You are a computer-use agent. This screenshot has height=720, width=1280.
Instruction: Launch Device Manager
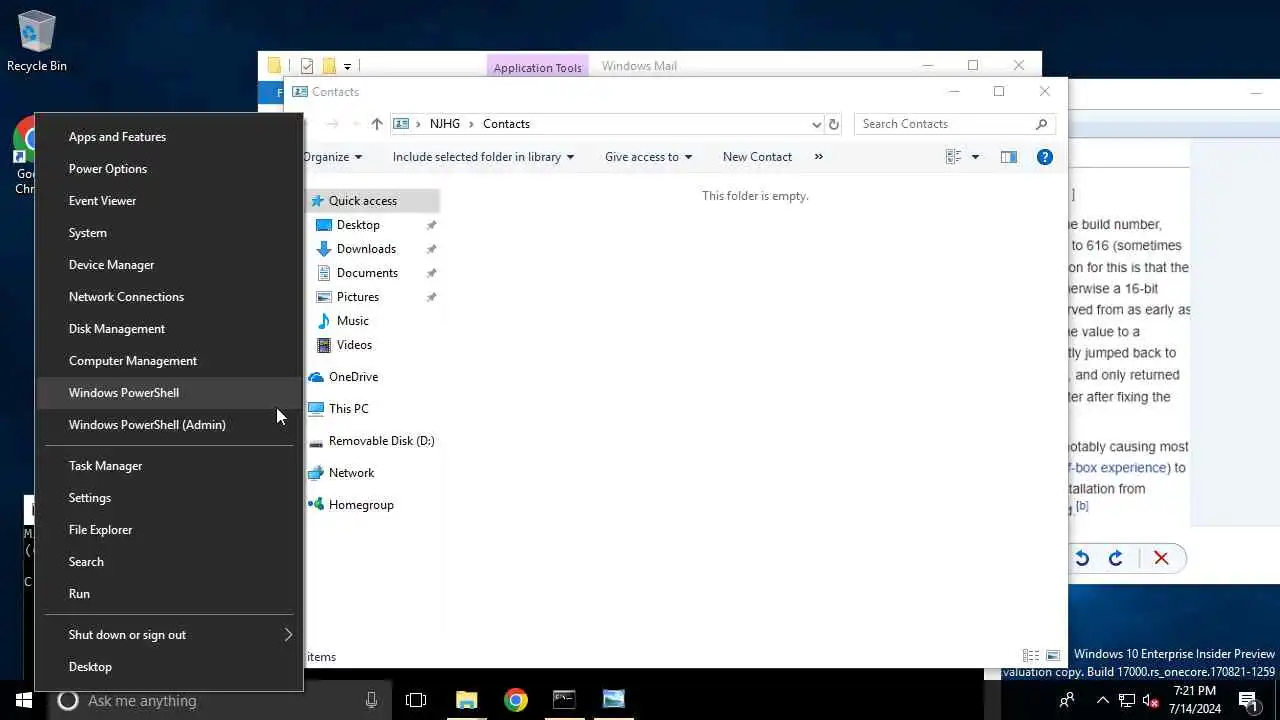169,265
